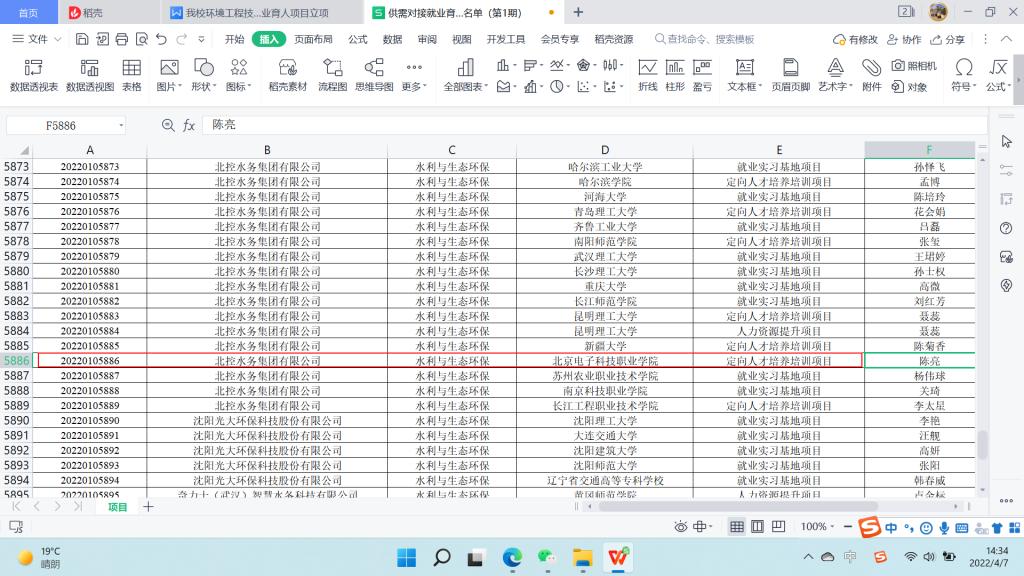Open the 数据 ribbon tab

click(392, 39)
